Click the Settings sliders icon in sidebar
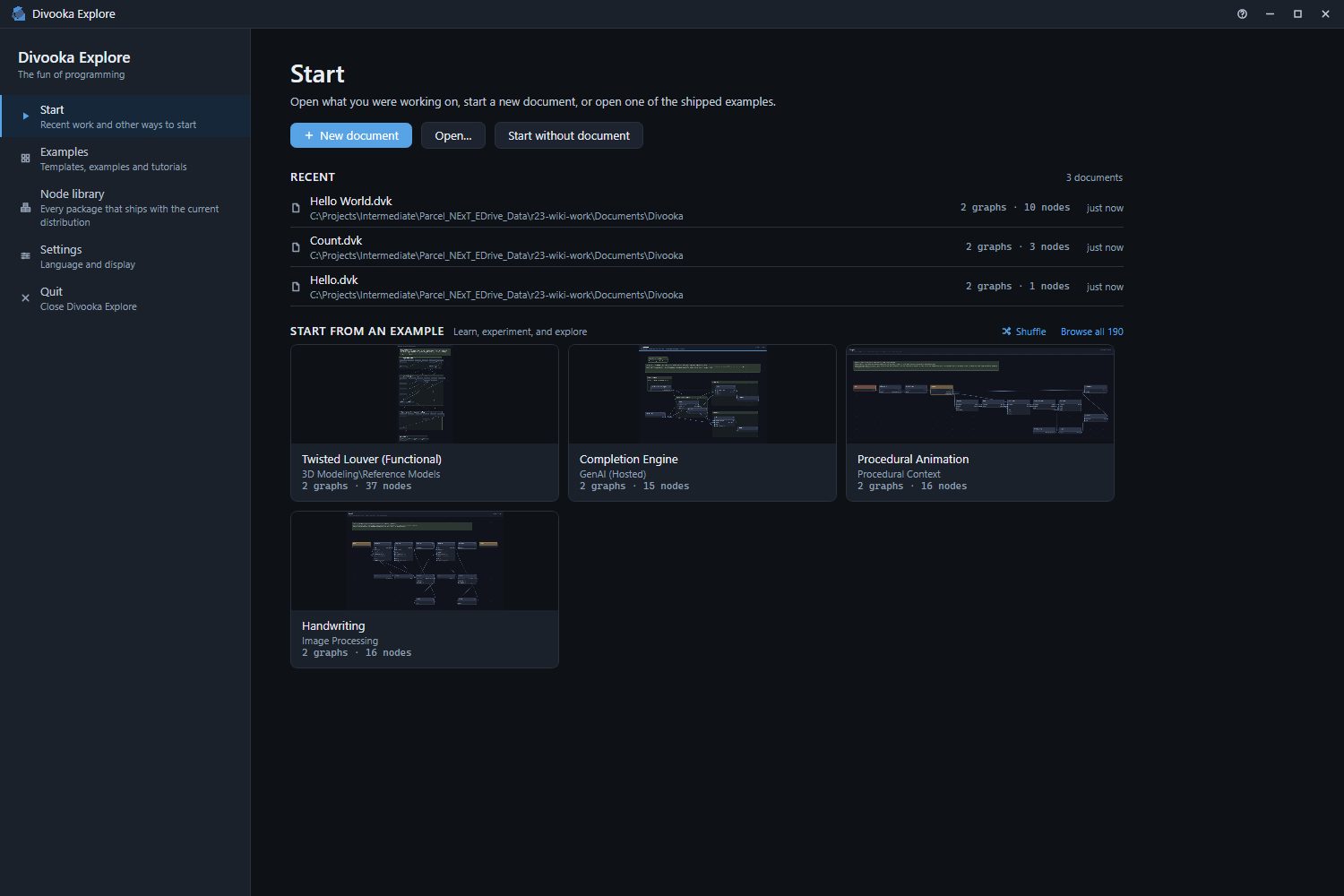Image resolution: width=1344 pixels, height=896 pixels. [25, 256]
